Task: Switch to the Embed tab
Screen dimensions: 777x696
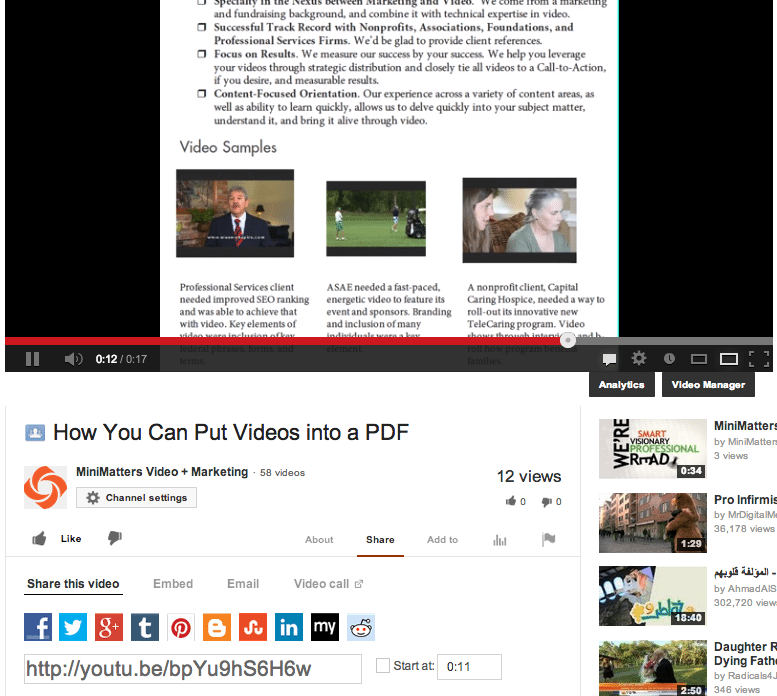Action: point(173,584)
